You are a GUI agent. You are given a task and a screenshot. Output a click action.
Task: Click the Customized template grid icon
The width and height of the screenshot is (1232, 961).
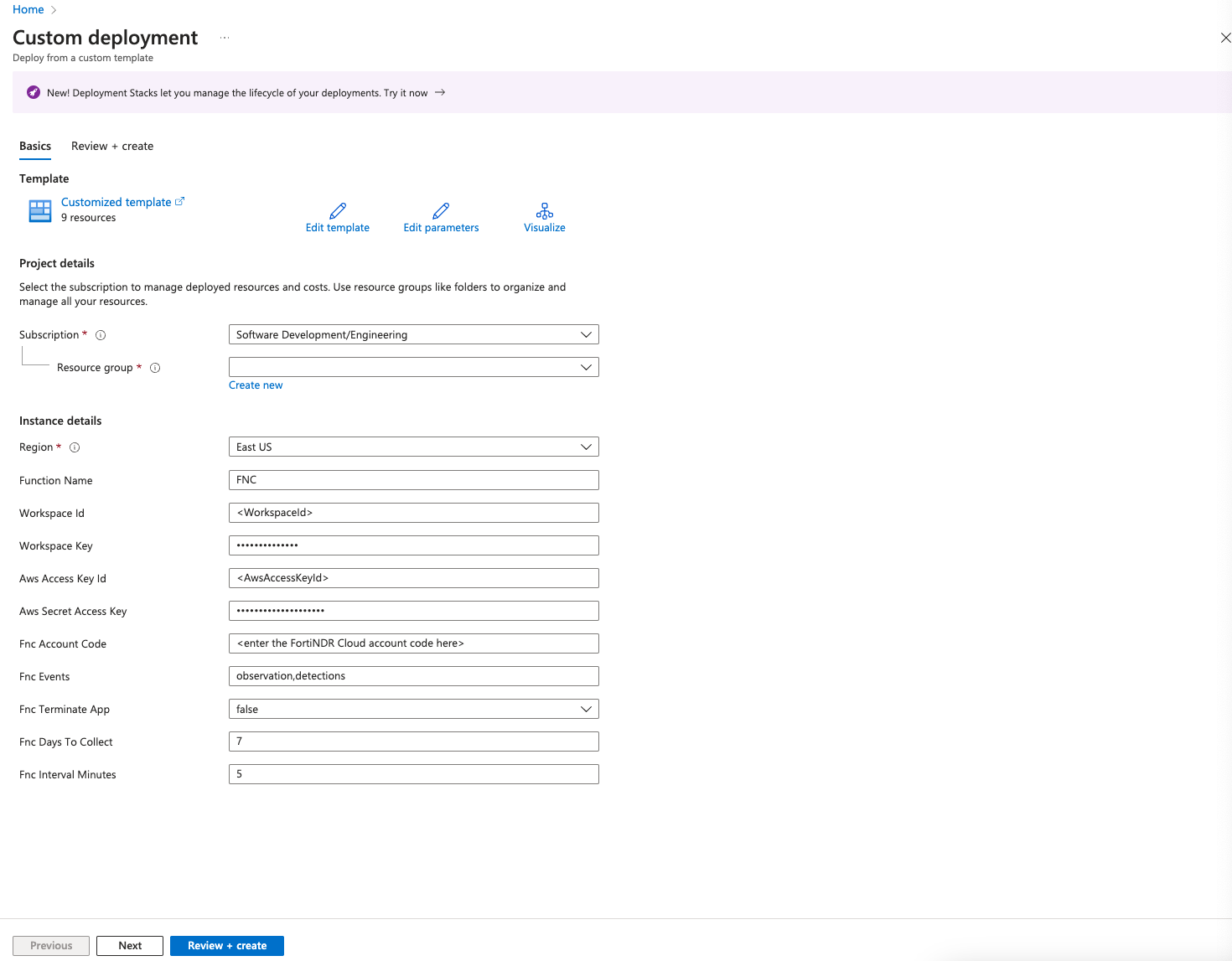tap(39, 209)
